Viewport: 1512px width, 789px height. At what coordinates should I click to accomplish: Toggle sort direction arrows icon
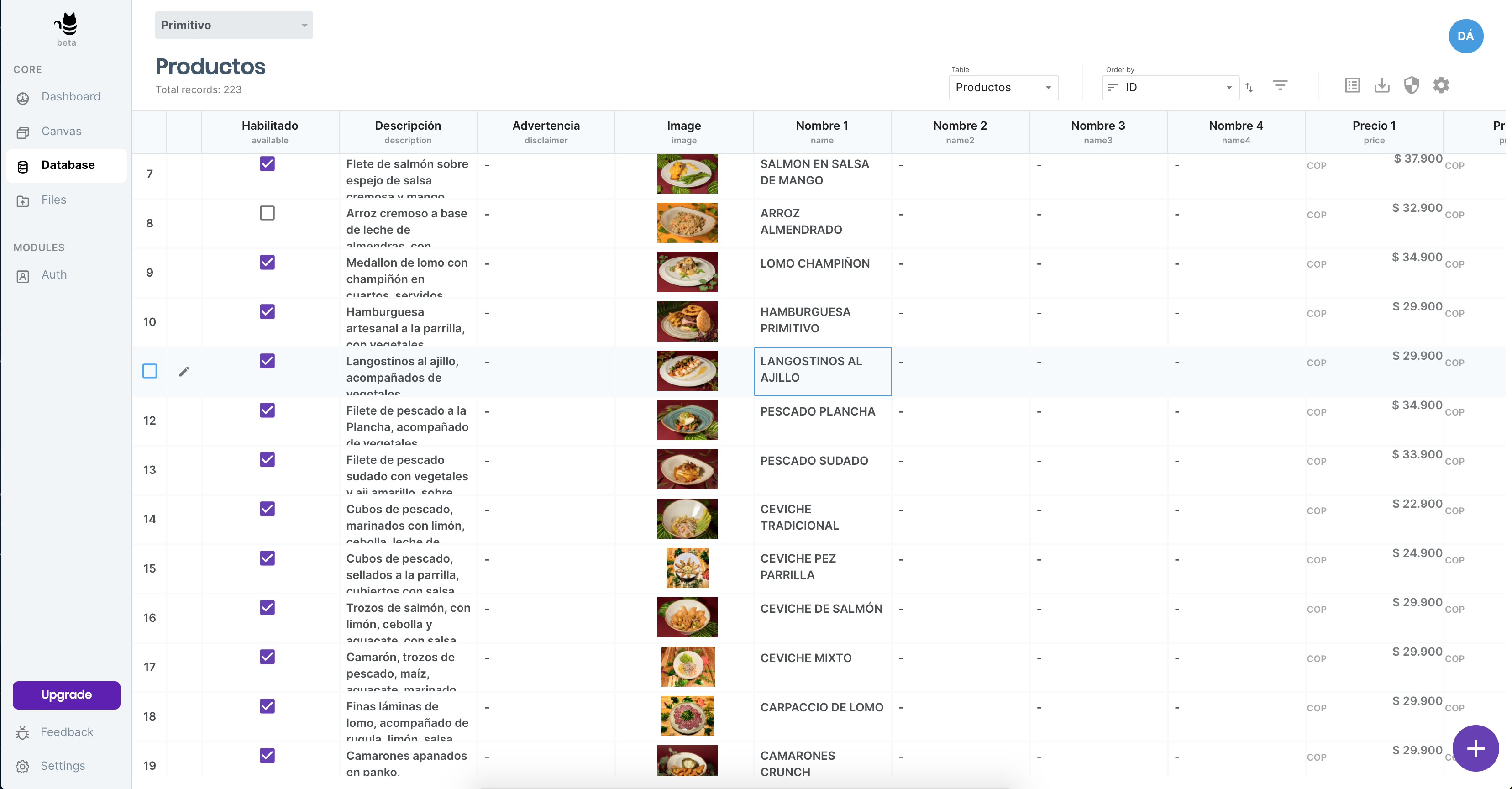coord(1249,88)
